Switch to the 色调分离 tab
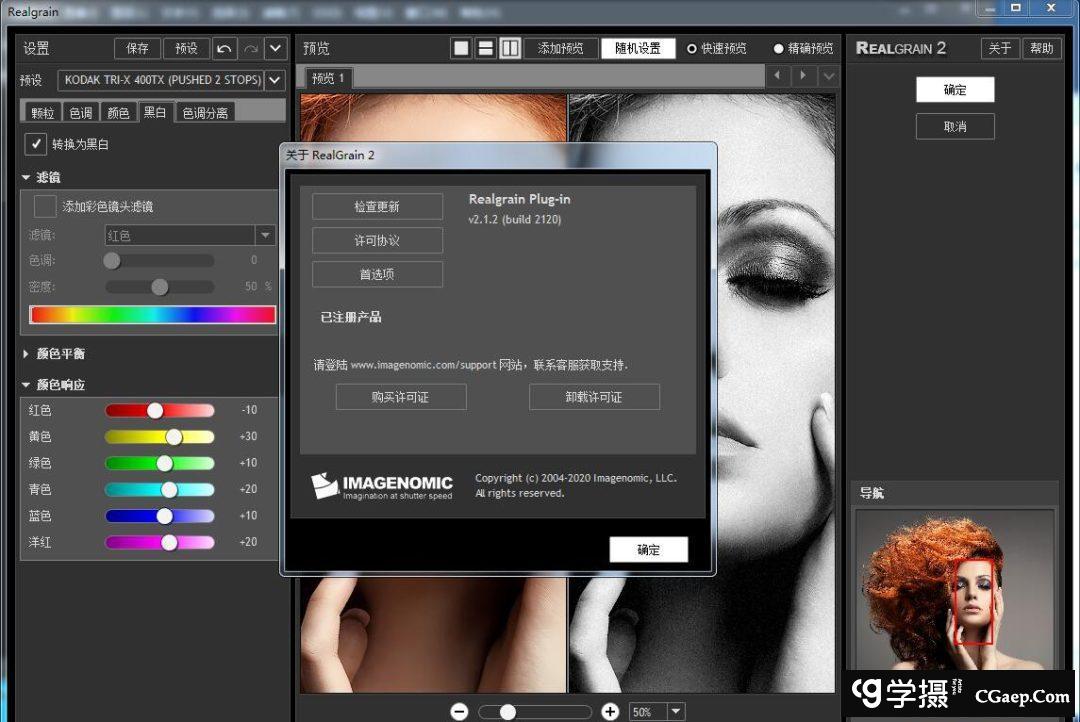This screenshot has width=1080, height=722. (x=204, y=113)
